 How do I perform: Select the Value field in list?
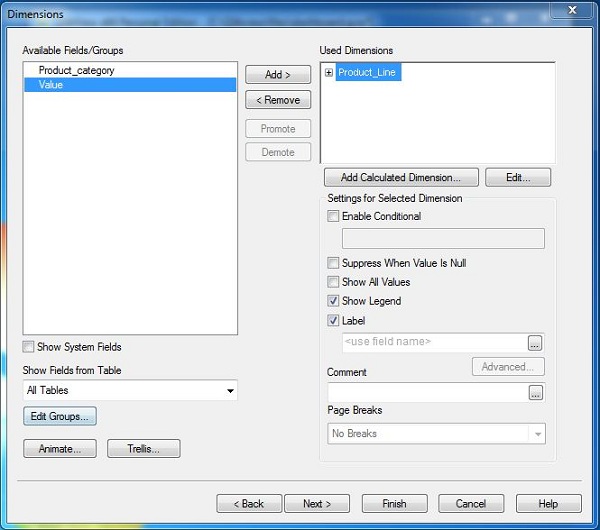coord(51,85)
